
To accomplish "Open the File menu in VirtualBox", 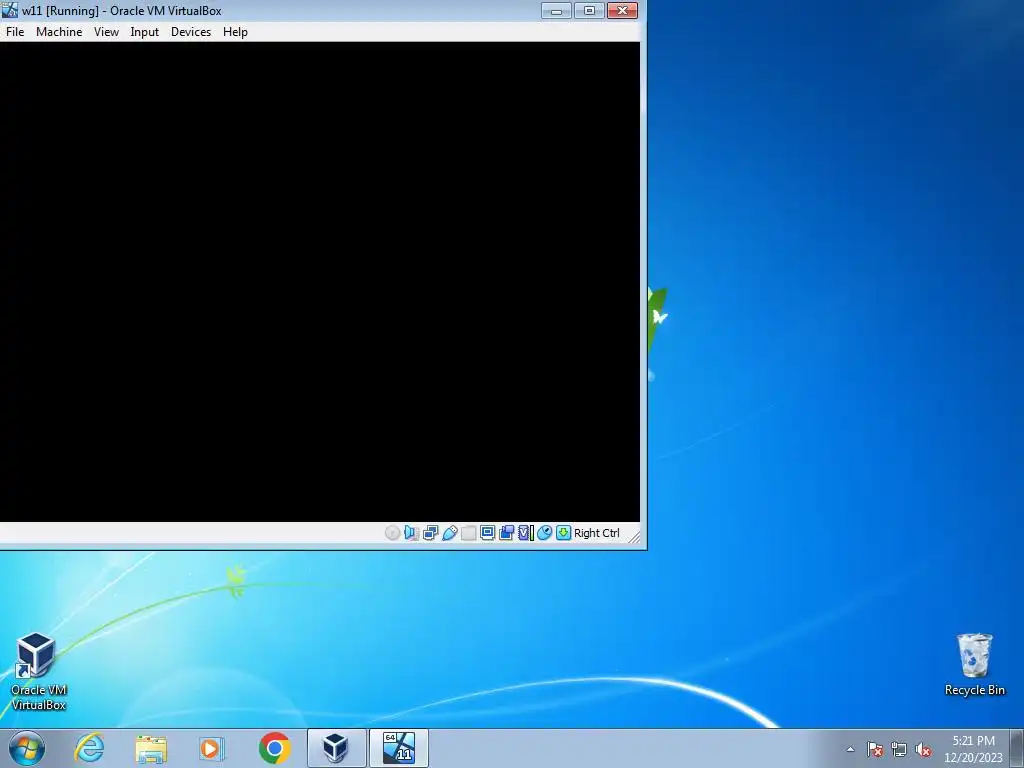I will (x=15, y=31).
